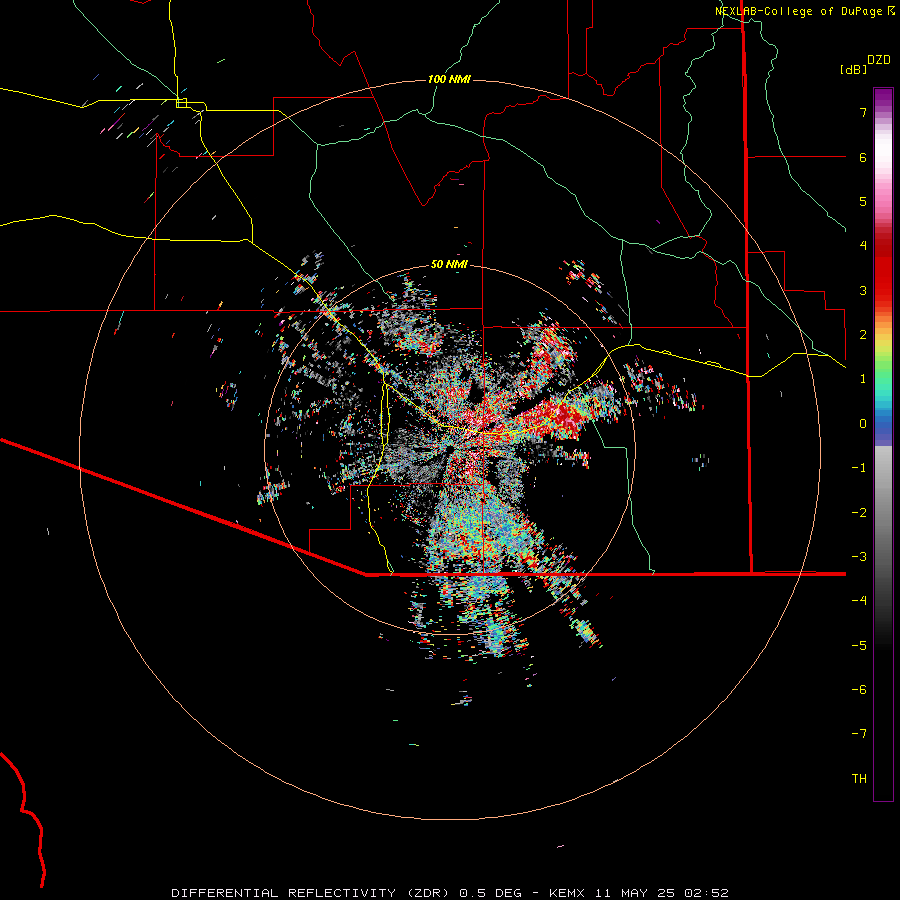
Task: Click the DZD color scale title
Action: click(x=879, y=60)
